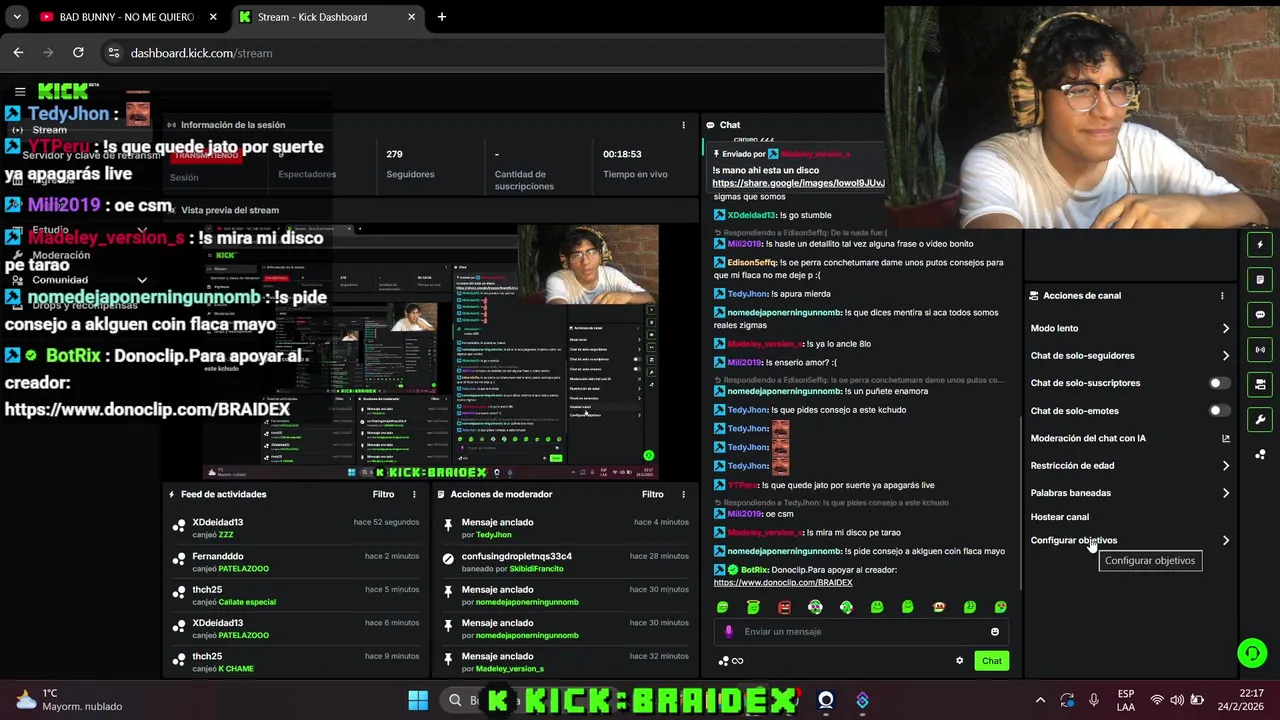Click thch25 canjeó K CHAME entry

(x=297, y=663)
